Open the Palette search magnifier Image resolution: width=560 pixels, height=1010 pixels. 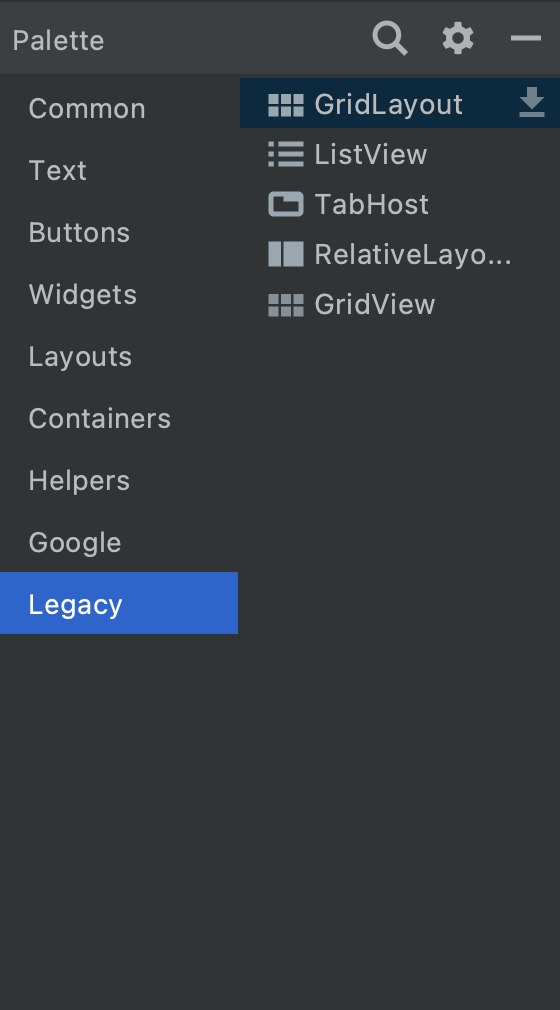click(390, 39)
